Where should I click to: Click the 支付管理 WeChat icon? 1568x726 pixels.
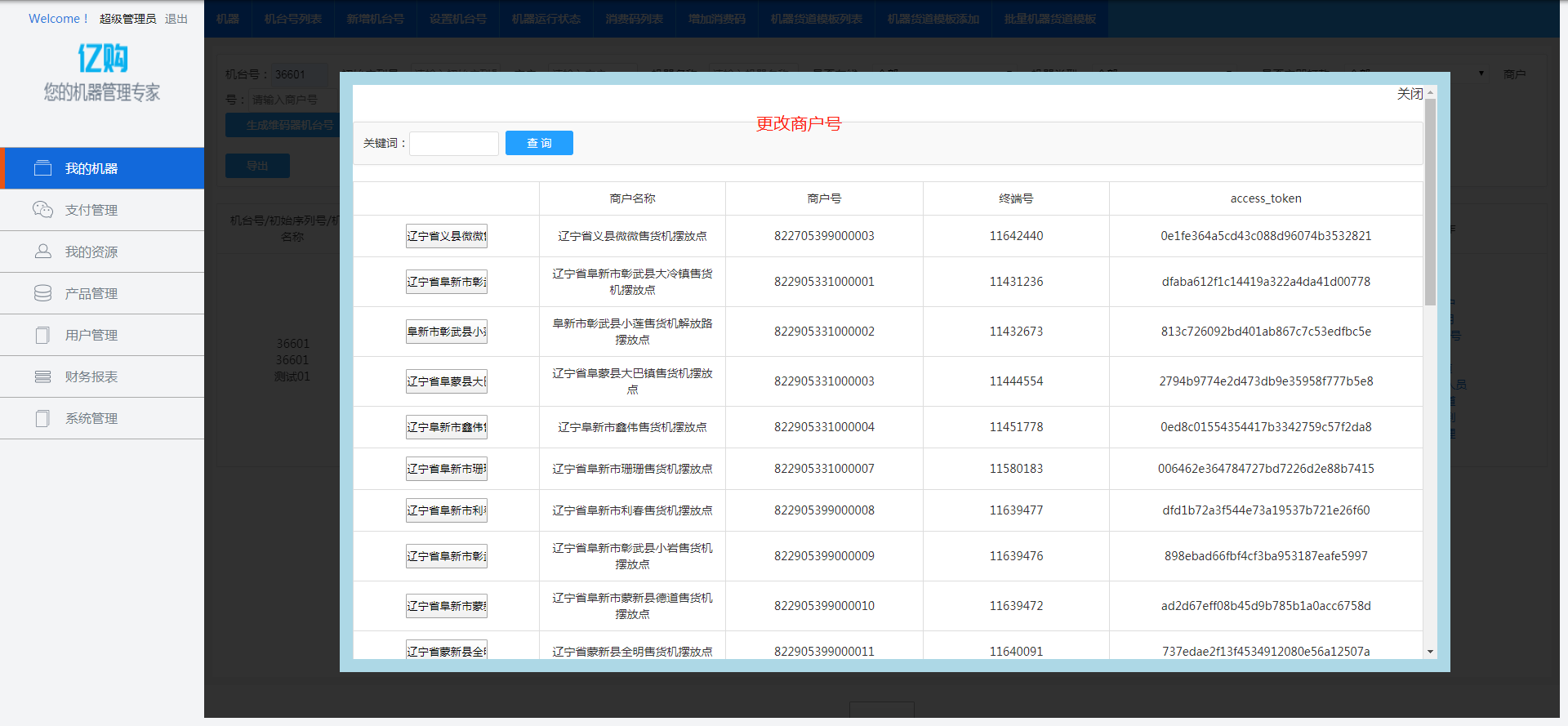click(42, 210)
